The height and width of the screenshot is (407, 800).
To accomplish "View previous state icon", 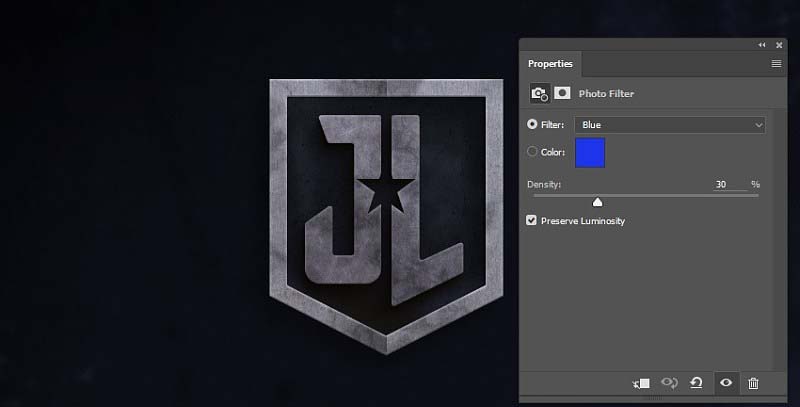I will [x=669, y=383].
